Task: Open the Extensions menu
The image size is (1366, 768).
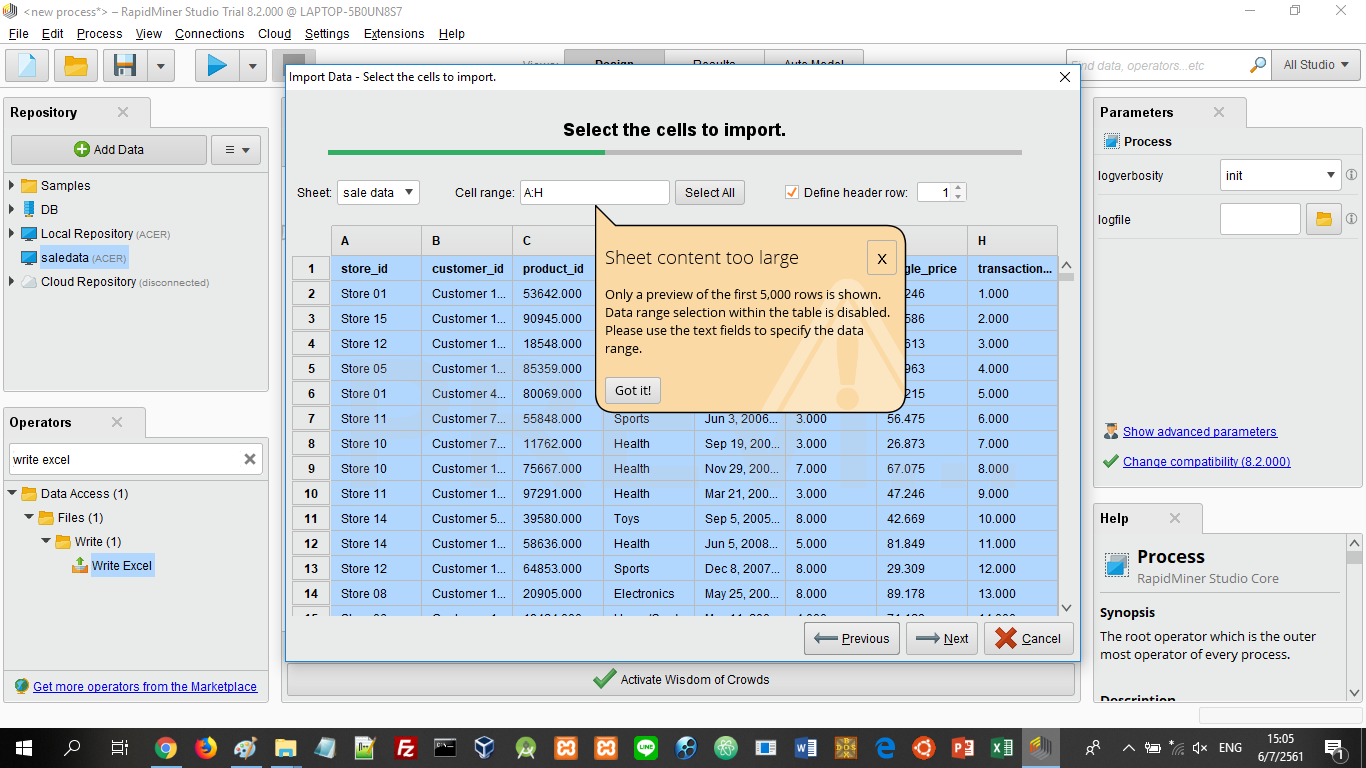Action: (393, 33)
